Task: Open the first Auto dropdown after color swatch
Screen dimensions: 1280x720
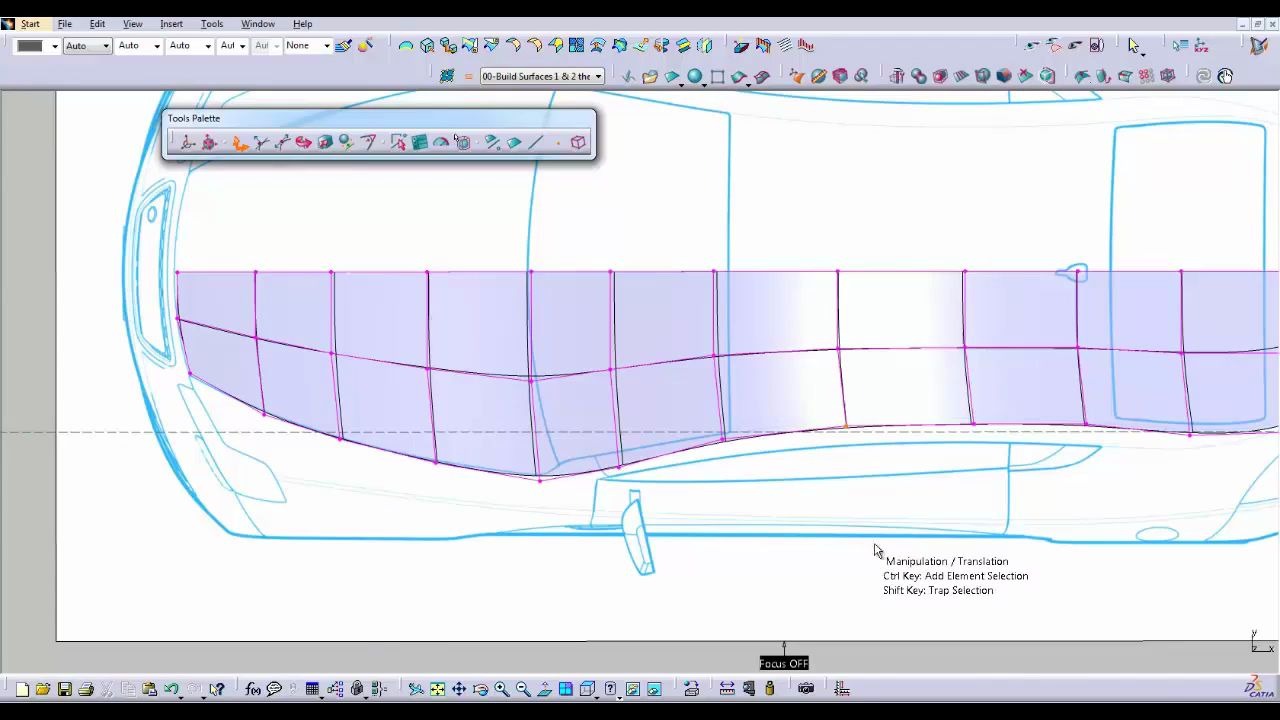Action: point(87,46)
